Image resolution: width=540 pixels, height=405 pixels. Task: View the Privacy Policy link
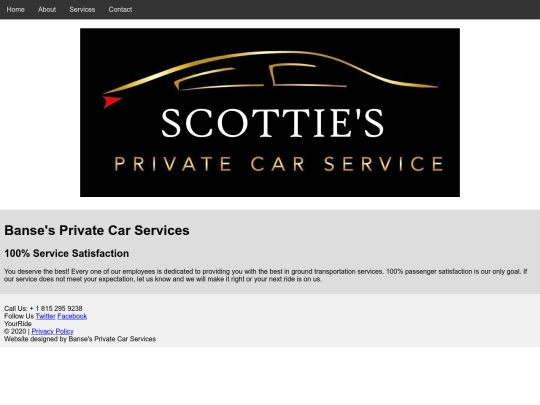(x=53, y=331)
